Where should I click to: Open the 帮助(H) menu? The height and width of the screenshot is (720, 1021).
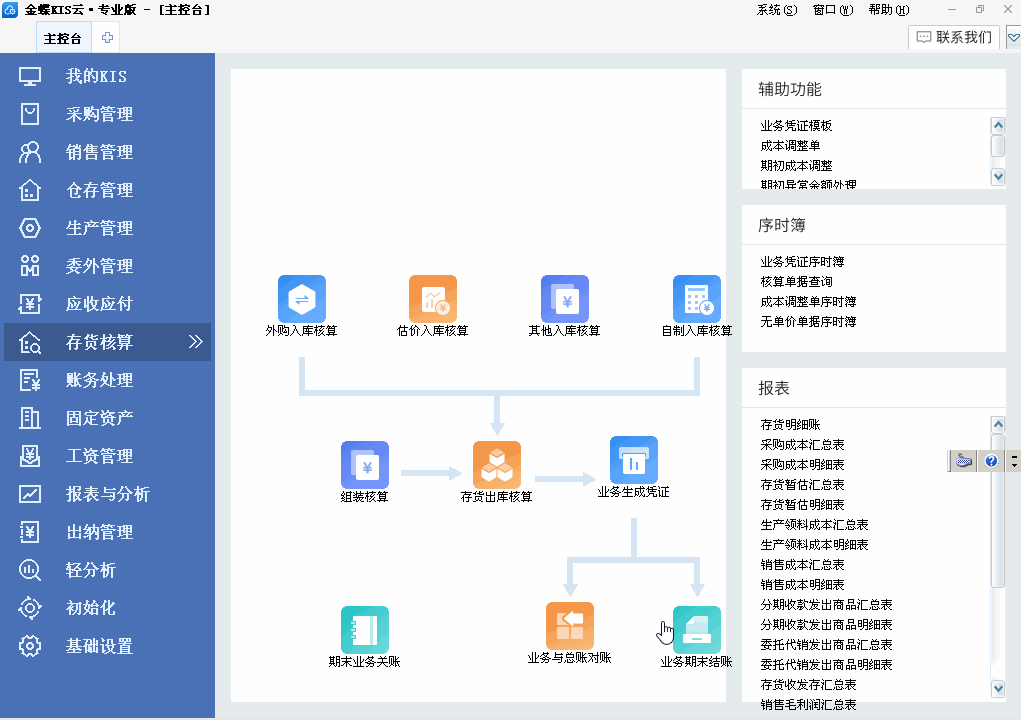(x=889, y=10)
